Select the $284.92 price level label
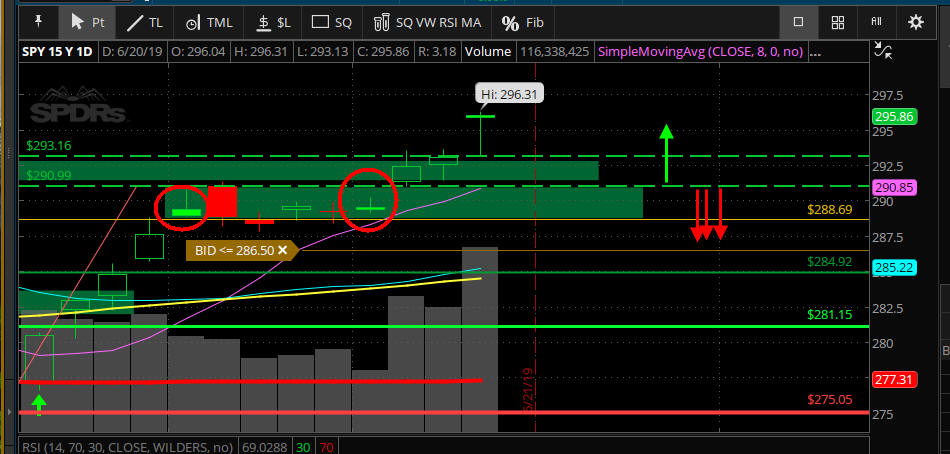950x454 pixels. (x=829, y=262)
